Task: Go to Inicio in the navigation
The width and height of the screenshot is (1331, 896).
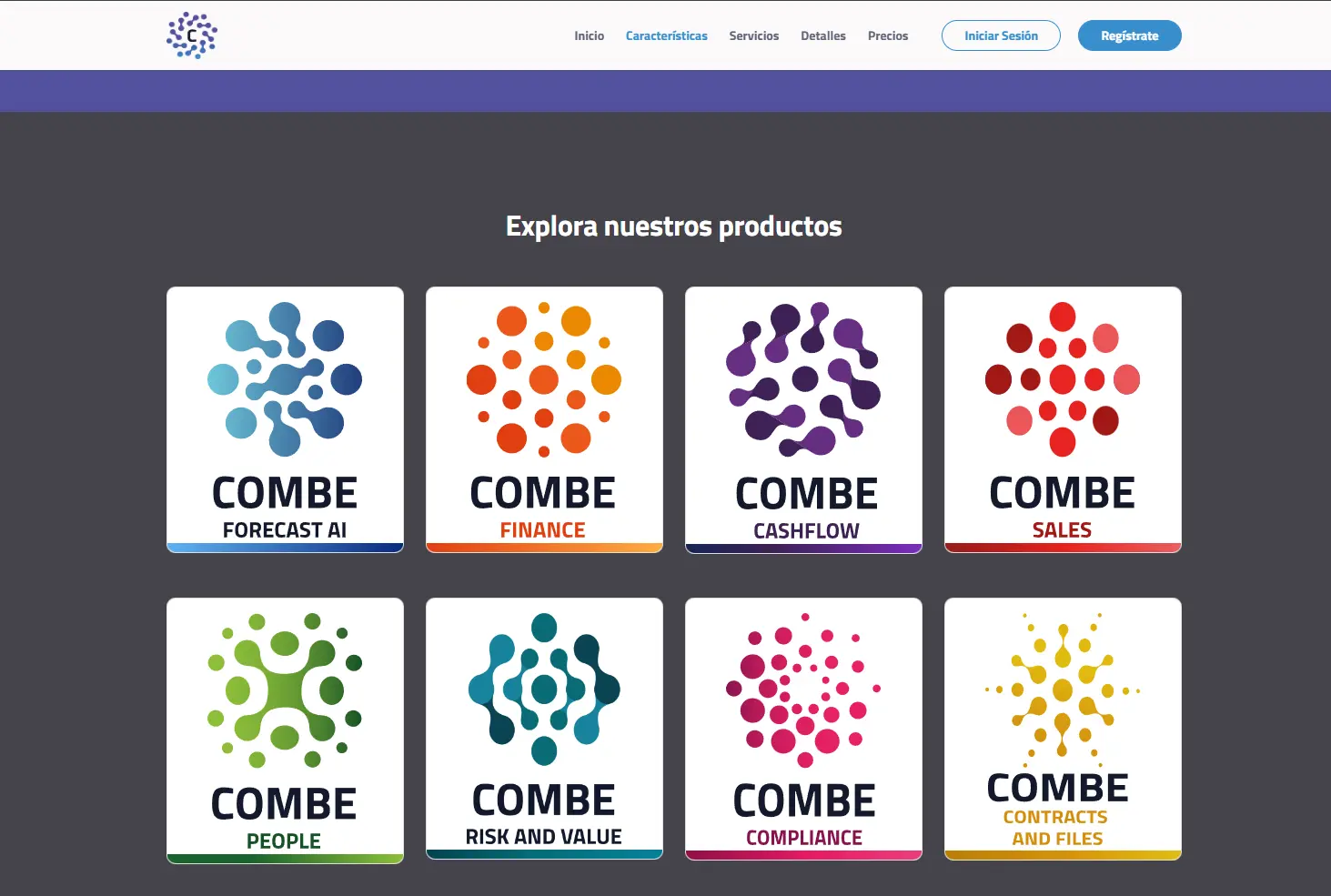Action: point(589,36)
